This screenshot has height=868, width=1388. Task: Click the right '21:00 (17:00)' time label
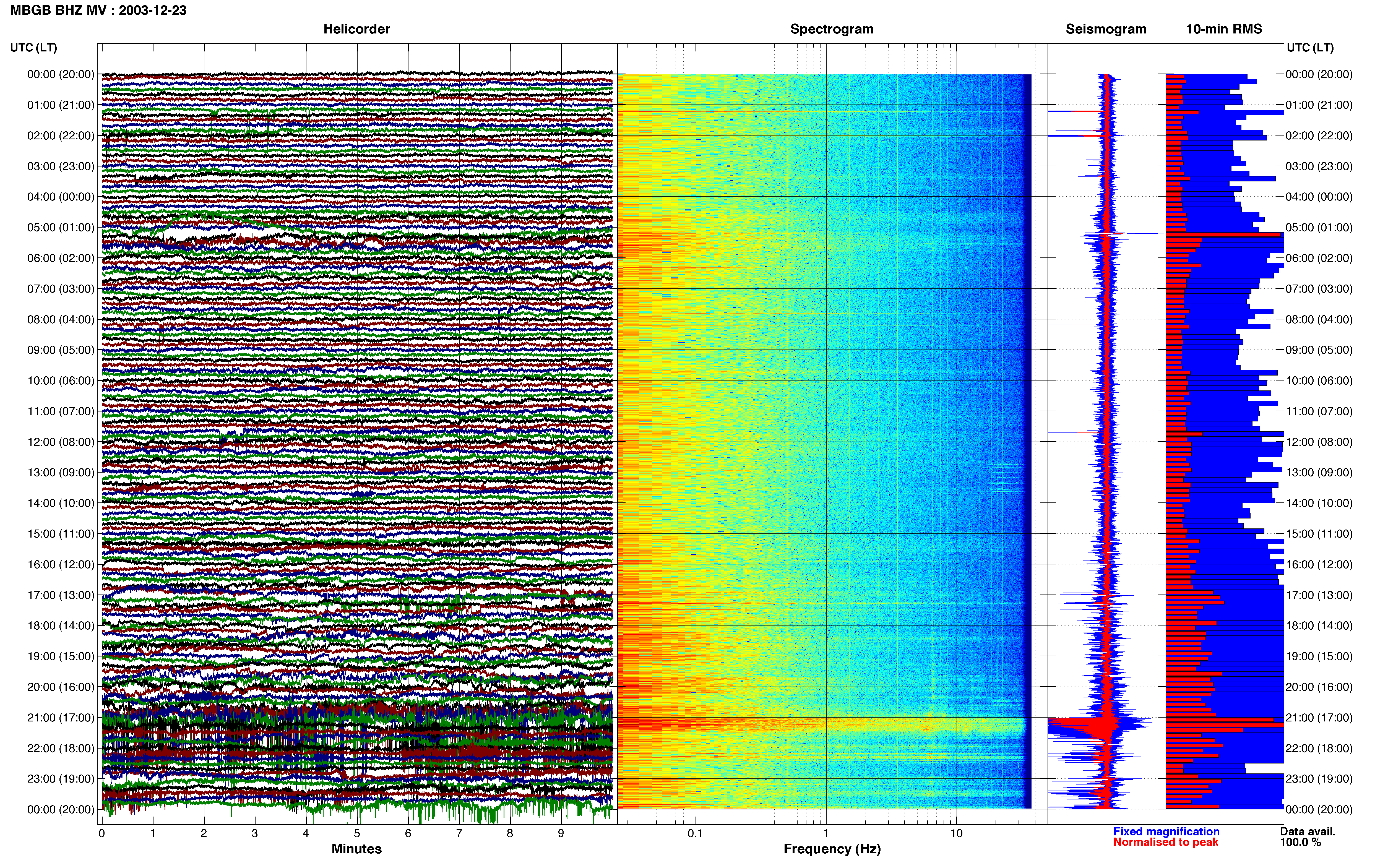tap(1319, 718)
